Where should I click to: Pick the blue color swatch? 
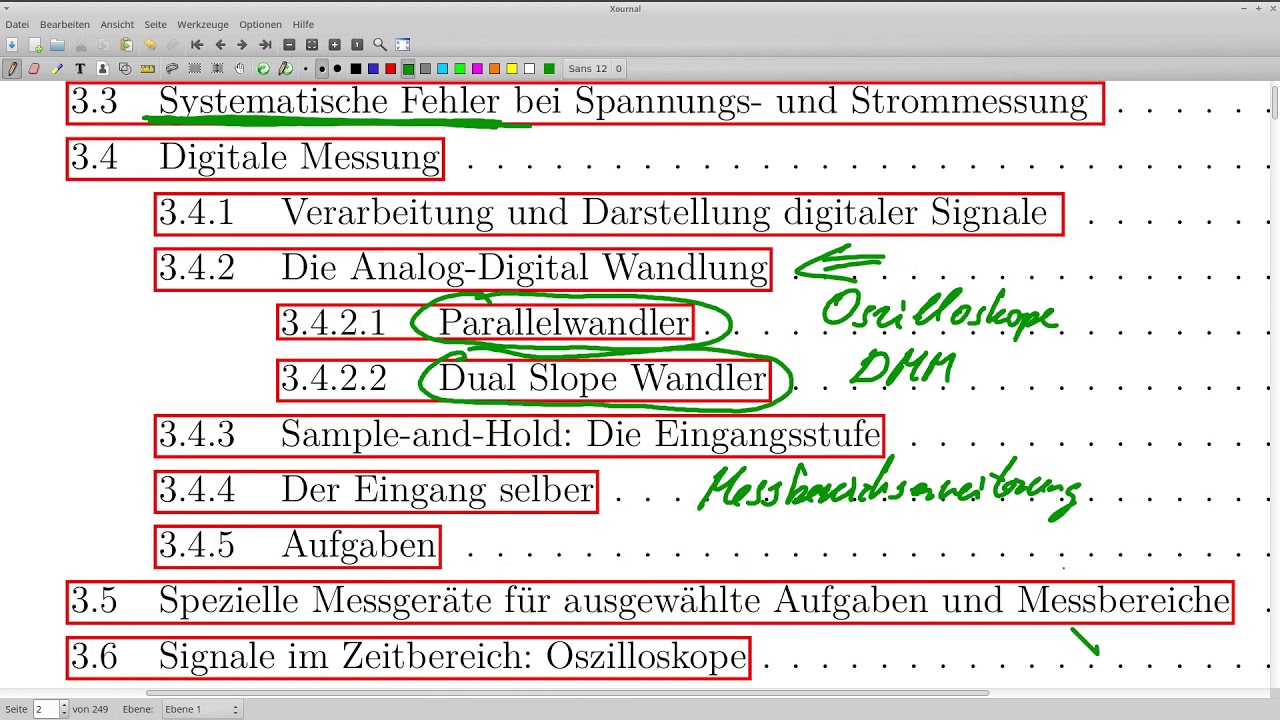[x=373, y=69]
